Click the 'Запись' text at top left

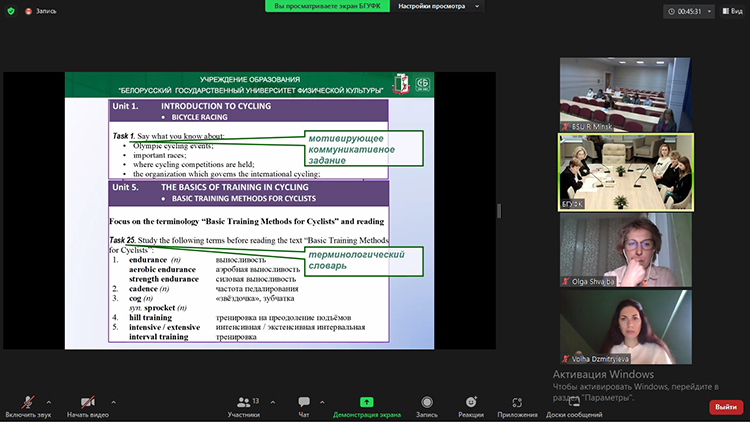point(46,11)
